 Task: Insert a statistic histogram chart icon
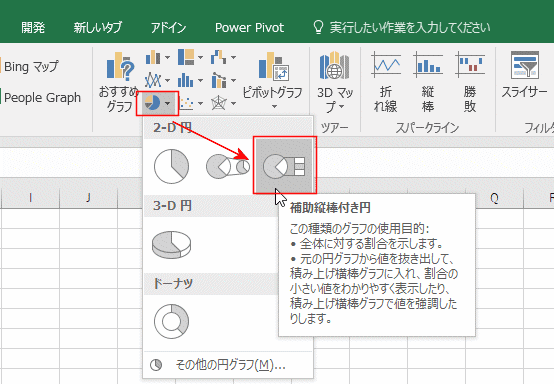point(186,81)
